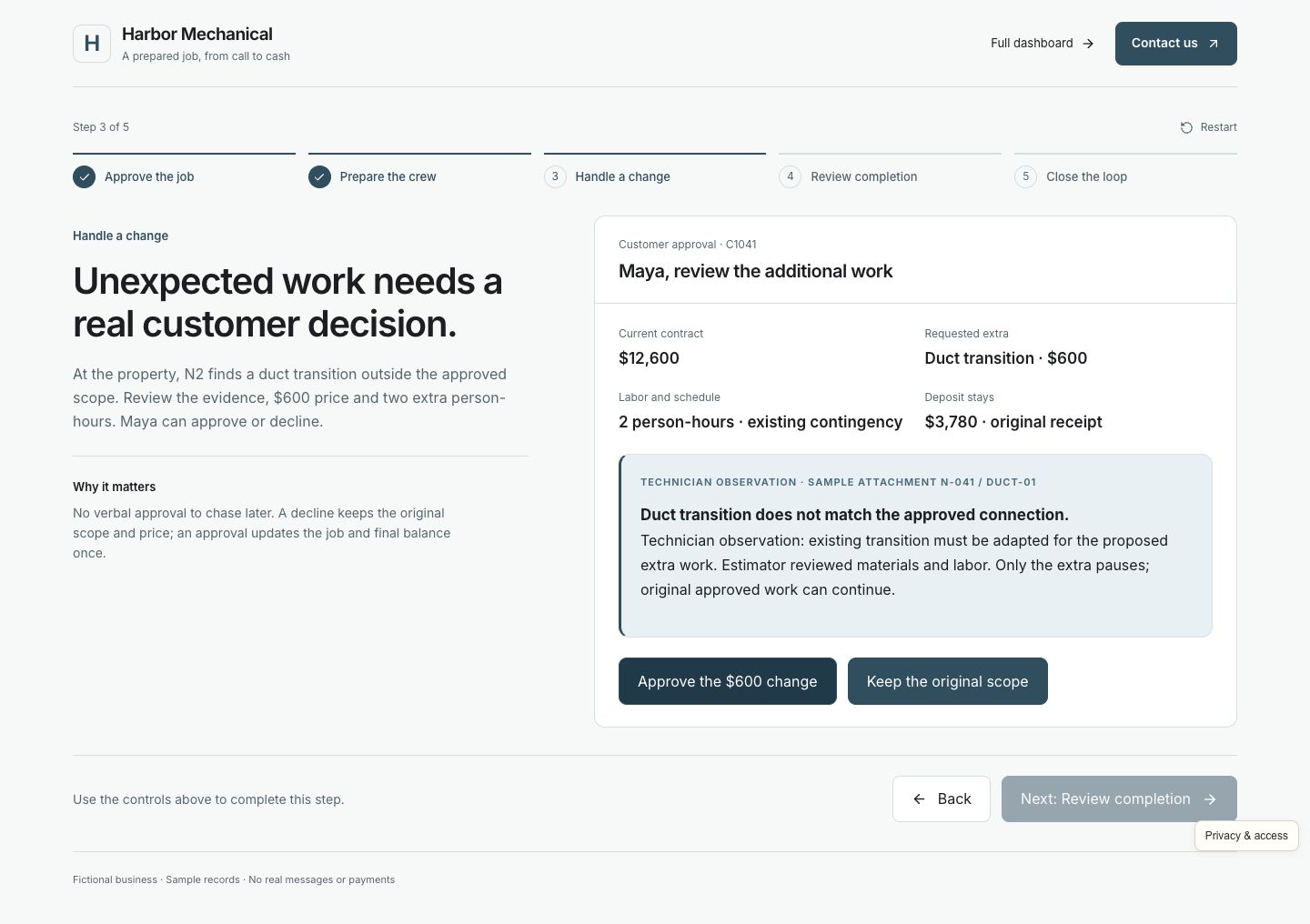Go to the Approve the job step
Image resolution: width=1310 pixels, height=924 pixels.
(184, 171)
